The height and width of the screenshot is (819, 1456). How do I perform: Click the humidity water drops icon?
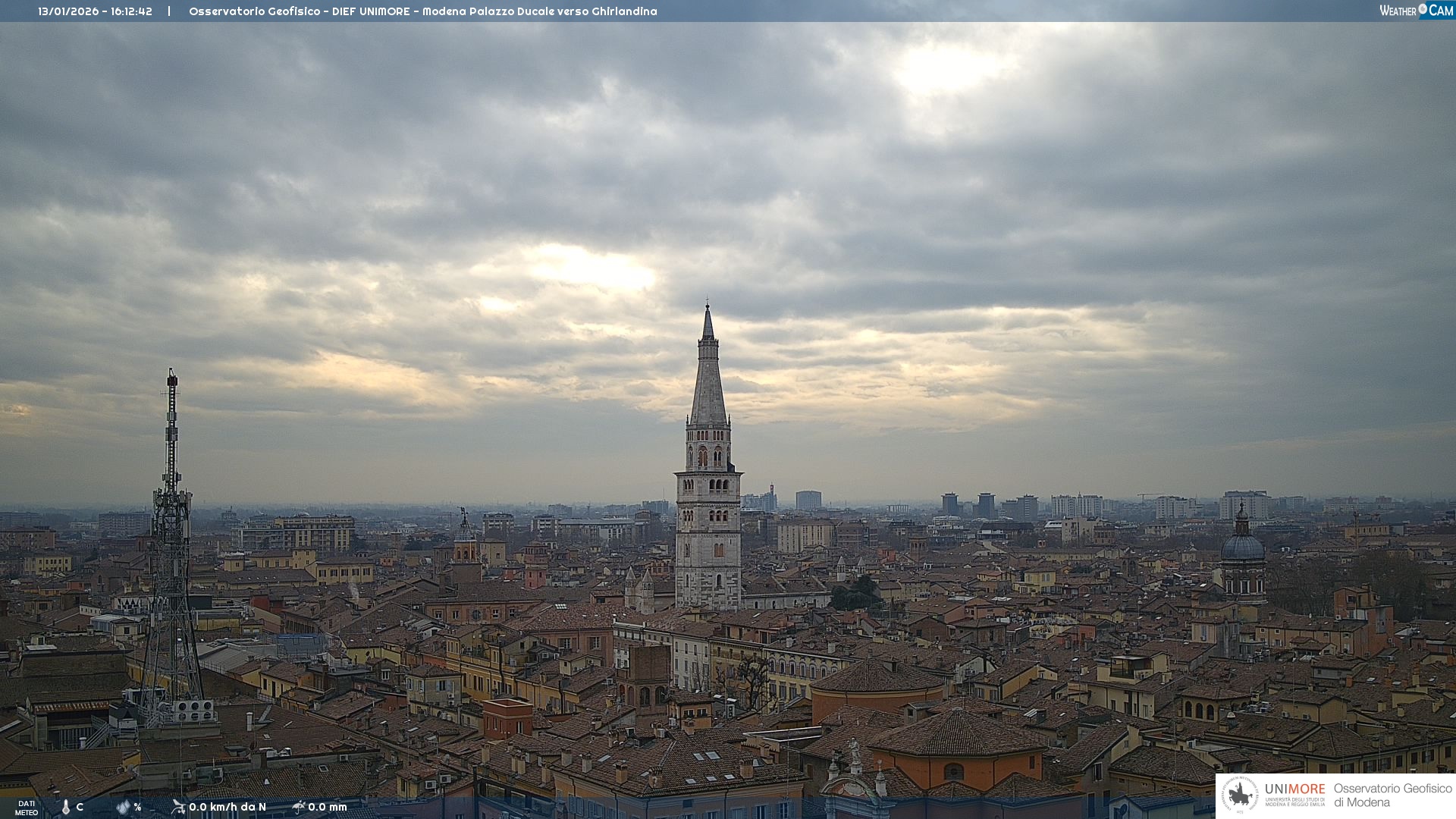123,807
